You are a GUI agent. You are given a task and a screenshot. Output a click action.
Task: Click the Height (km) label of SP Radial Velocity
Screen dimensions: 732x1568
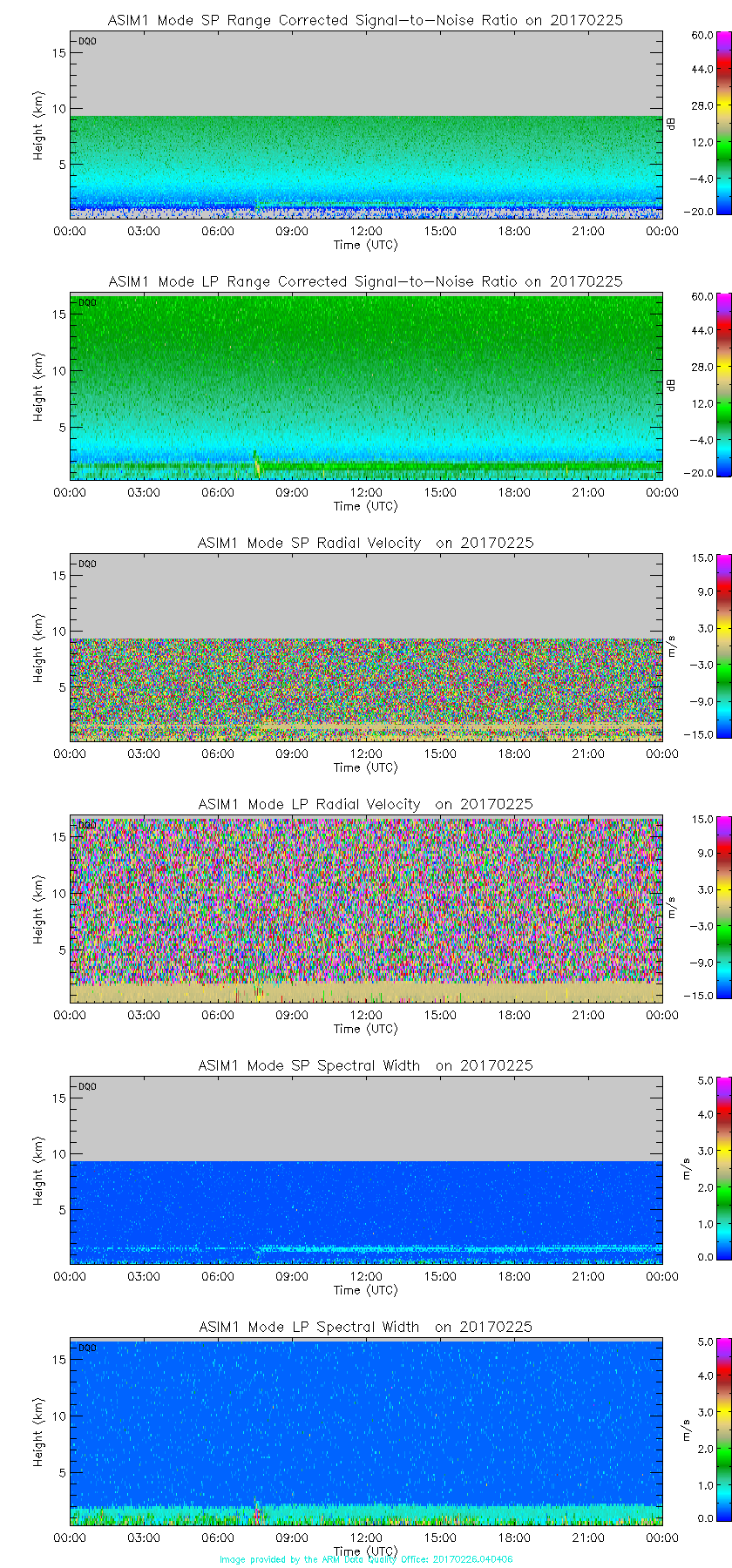coord(38,647)
